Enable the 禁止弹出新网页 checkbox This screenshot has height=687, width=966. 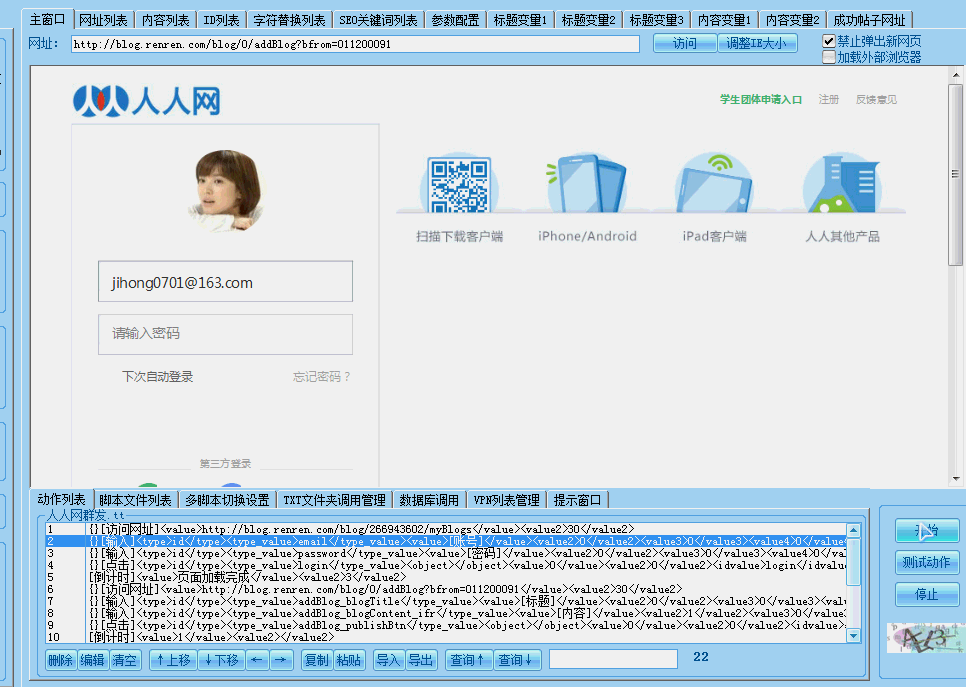pos(829,41)
